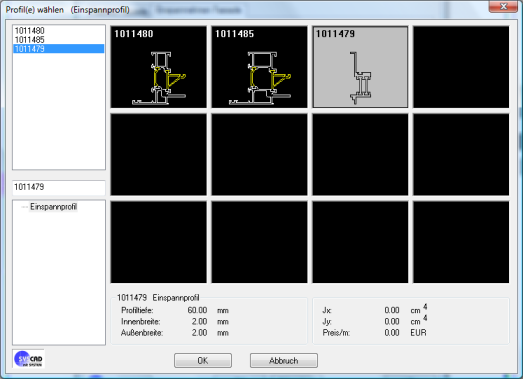
Task: Close the Profil(e) wählen dialog
Action: tap(503, 6)
